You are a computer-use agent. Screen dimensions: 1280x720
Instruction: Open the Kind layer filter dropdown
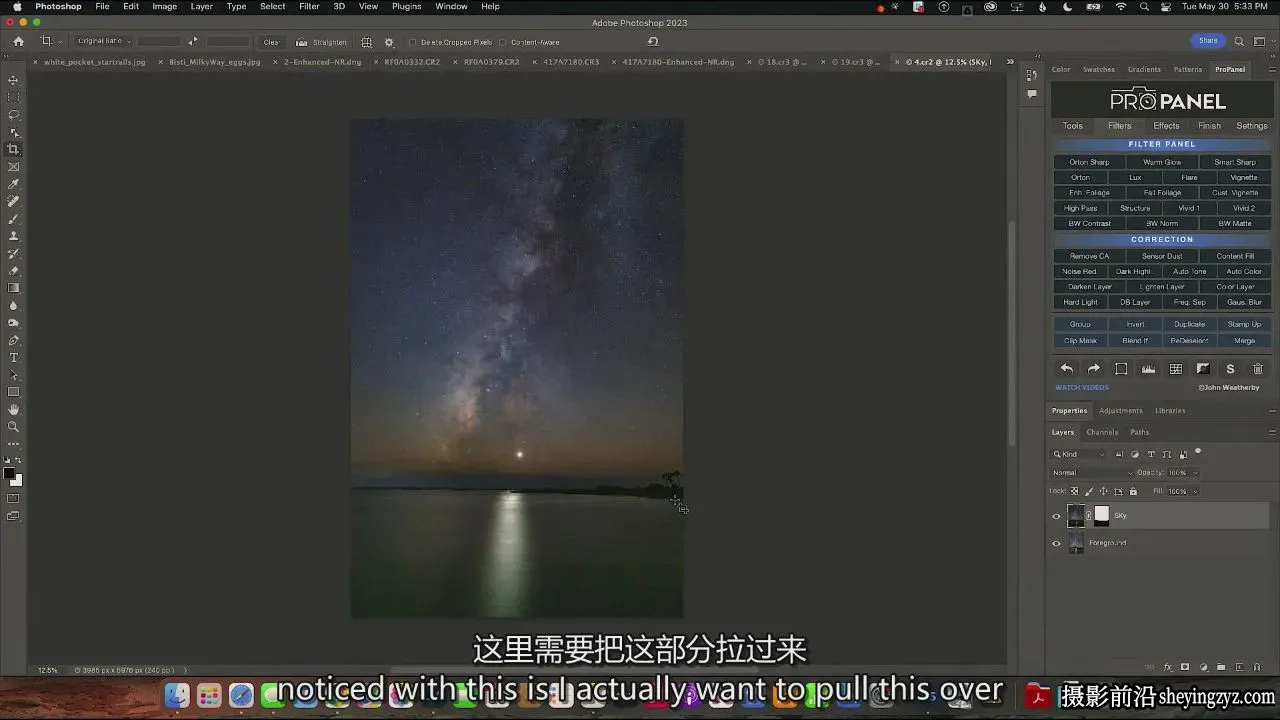1080,454
